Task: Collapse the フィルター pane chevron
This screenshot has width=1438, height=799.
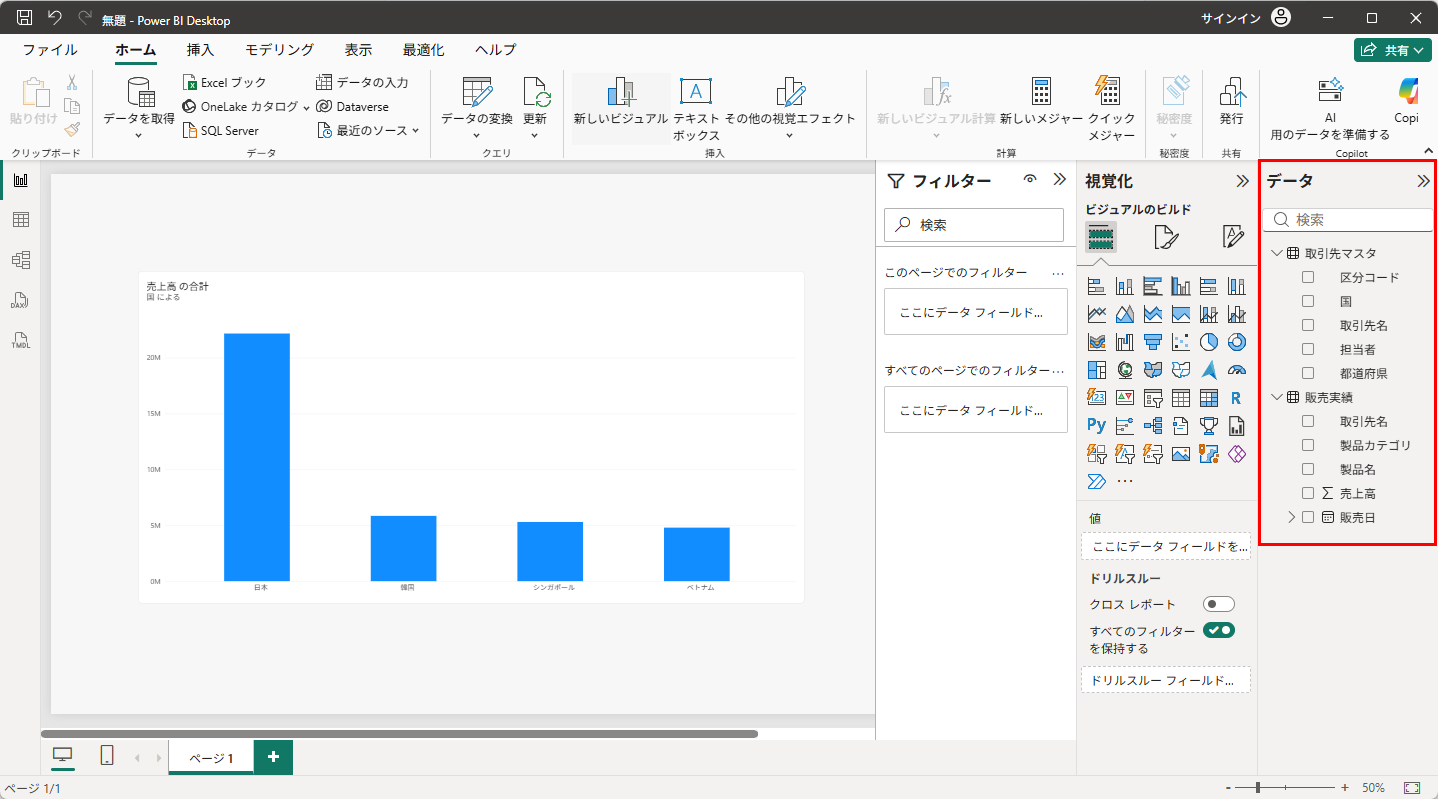Action: (x=1060, y=180)
